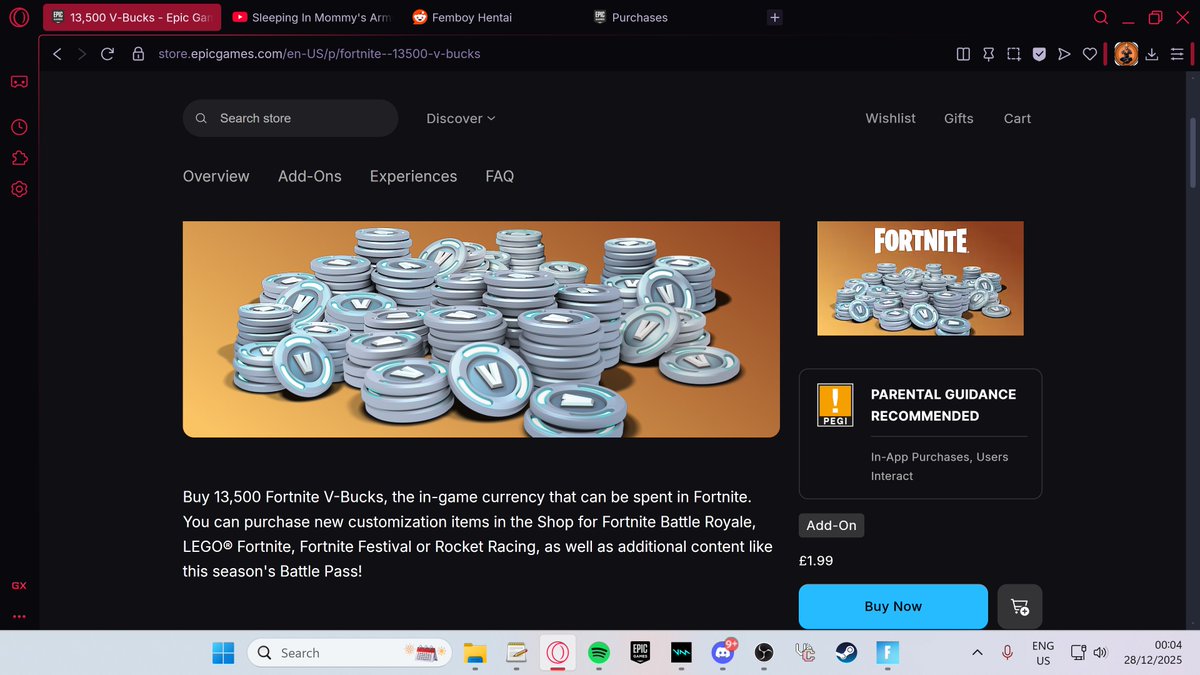This screenshot has height=675, width=1200.
Task: Search tabs with the red magnifier icon
Action: pos(1101,17)
